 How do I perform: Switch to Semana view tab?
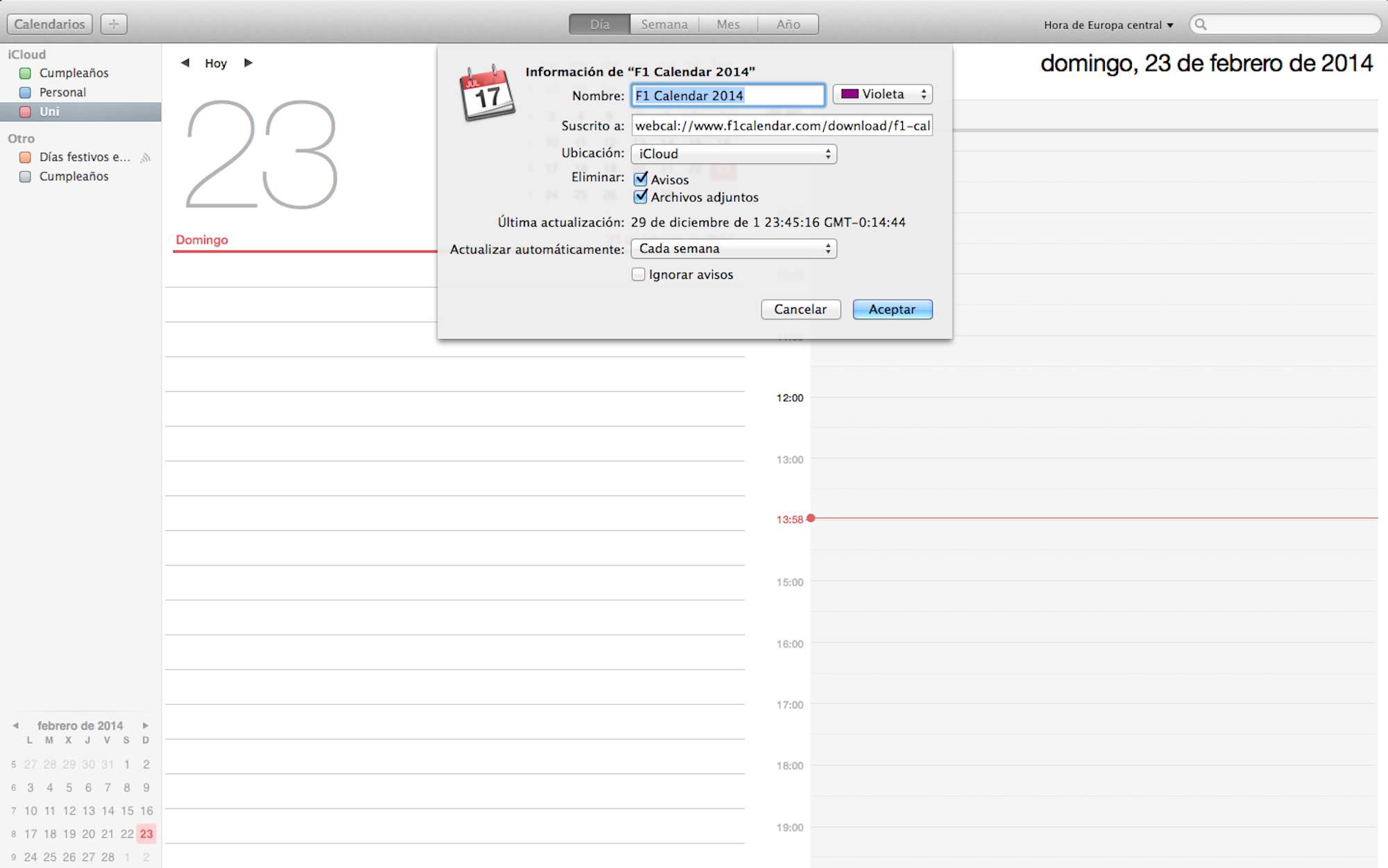(664, 24)
